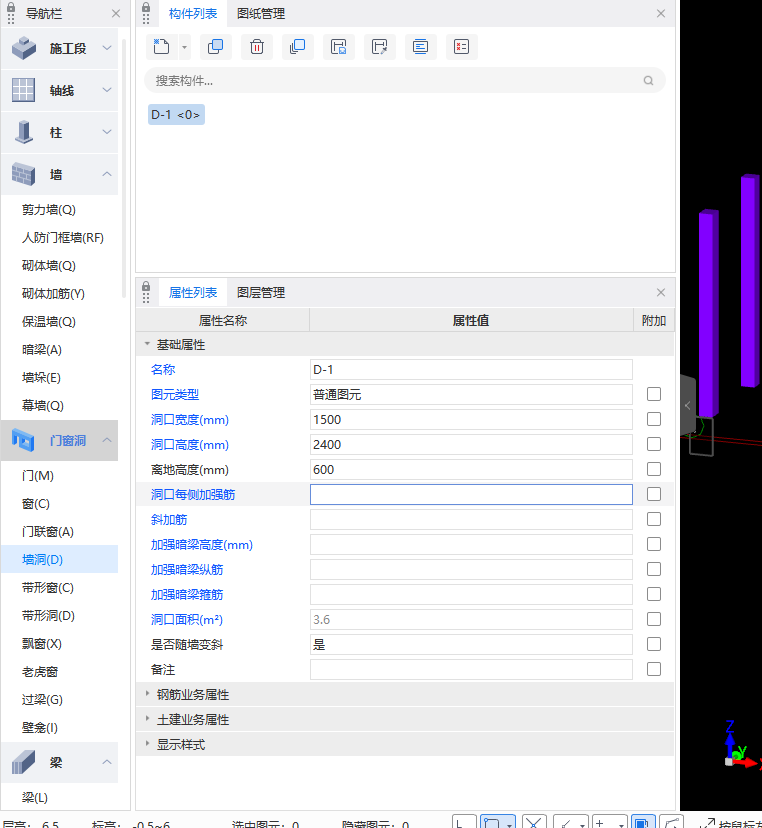The height and width of the screenshot is (828, 762).
Task: Collapse the 门窗洞 category chevron
Action: click(x=107, y=440)
